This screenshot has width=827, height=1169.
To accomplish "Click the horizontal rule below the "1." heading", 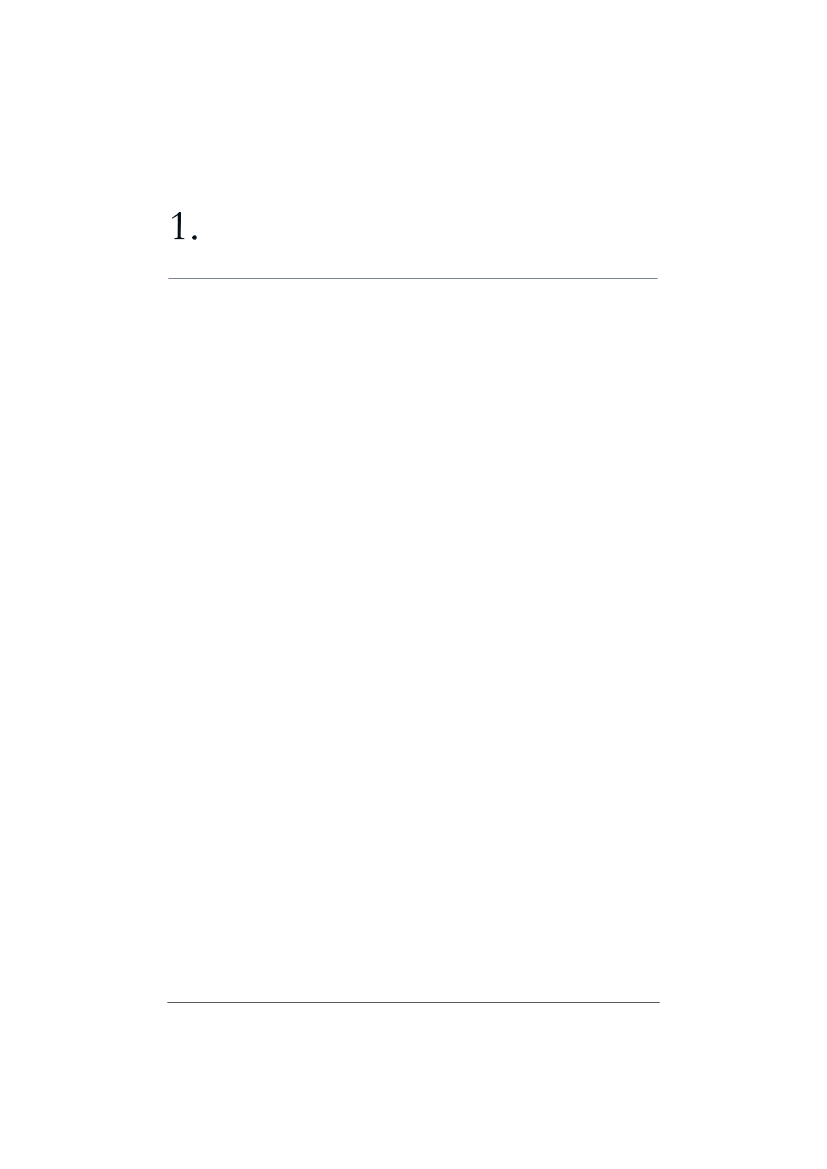I will pos(412,278).
